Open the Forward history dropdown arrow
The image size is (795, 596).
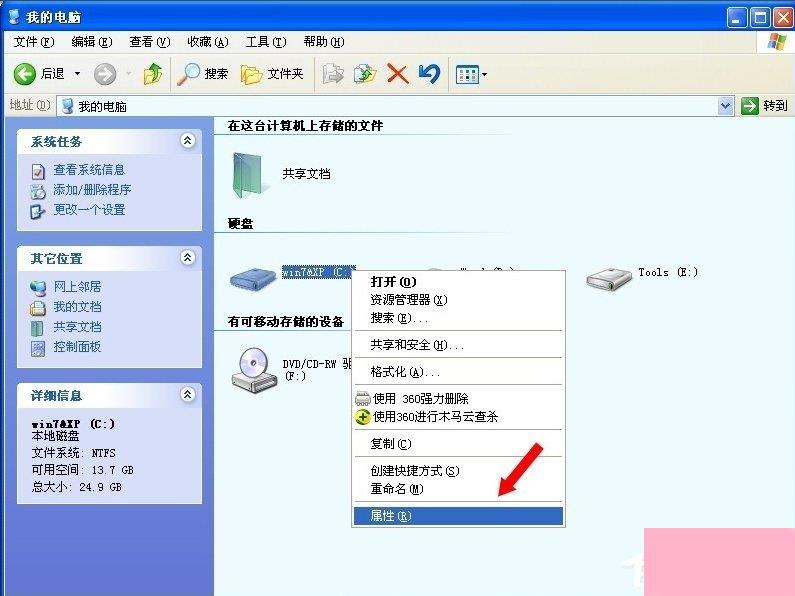pos(128,74)
